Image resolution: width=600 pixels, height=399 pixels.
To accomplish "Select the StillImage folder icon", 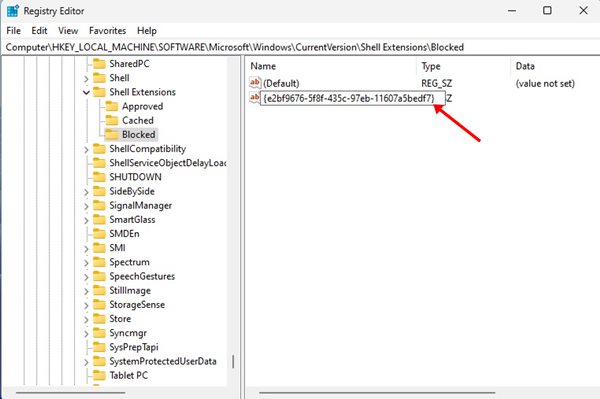I will 99,290.
